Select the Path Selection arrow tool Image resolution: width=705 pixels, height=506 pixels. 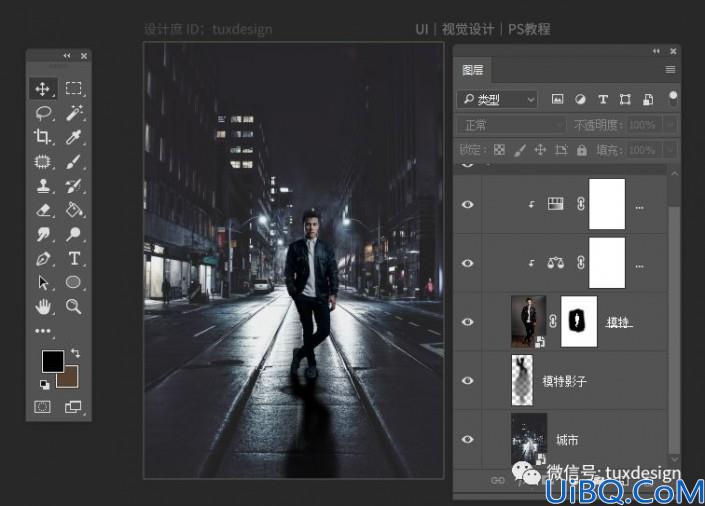(43, 282)
